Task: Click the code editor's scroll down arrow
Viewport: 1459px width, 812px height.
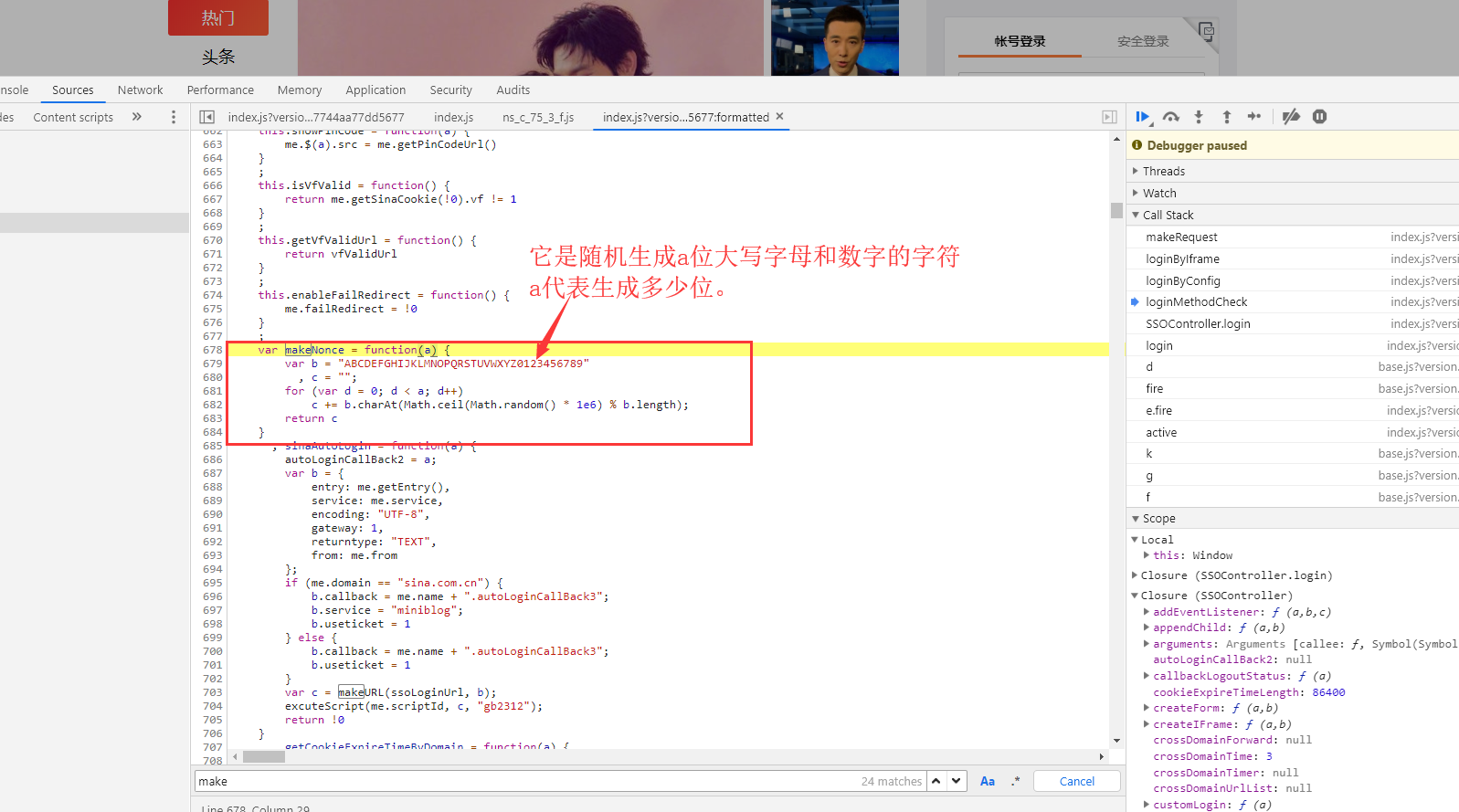Action: pyautogui.click(x=1116, y=741)
